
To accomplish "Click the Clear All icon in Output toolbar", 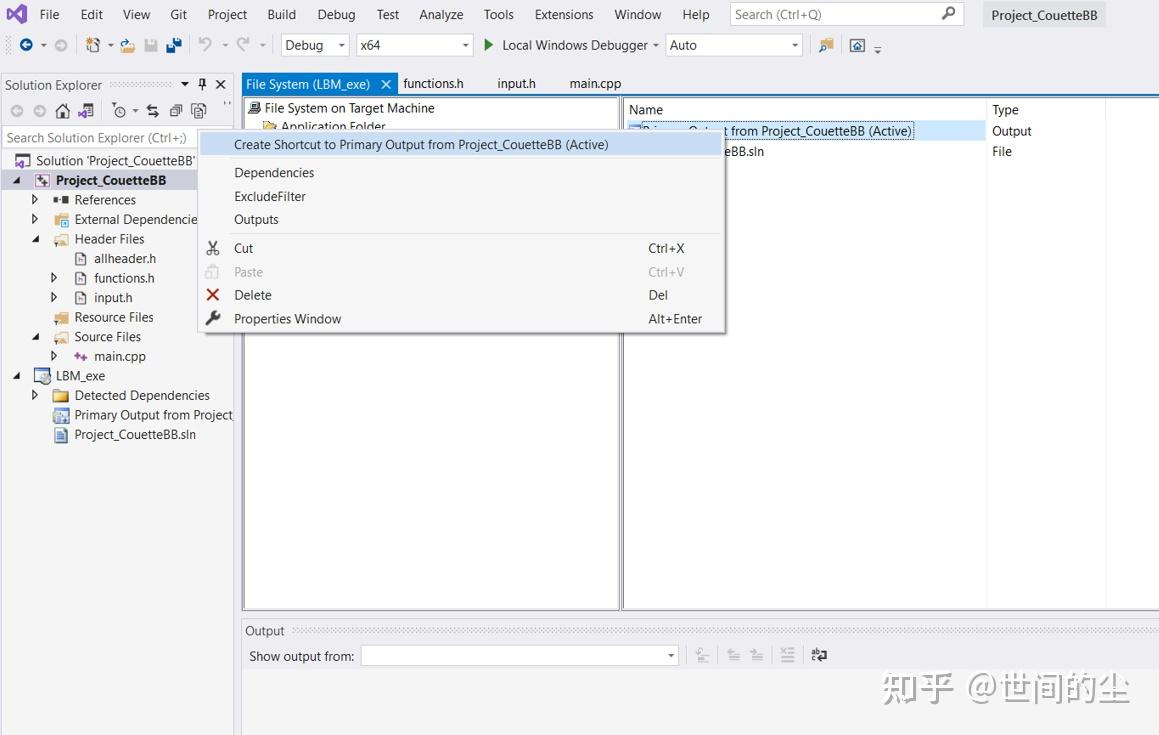I will [787, 654].
